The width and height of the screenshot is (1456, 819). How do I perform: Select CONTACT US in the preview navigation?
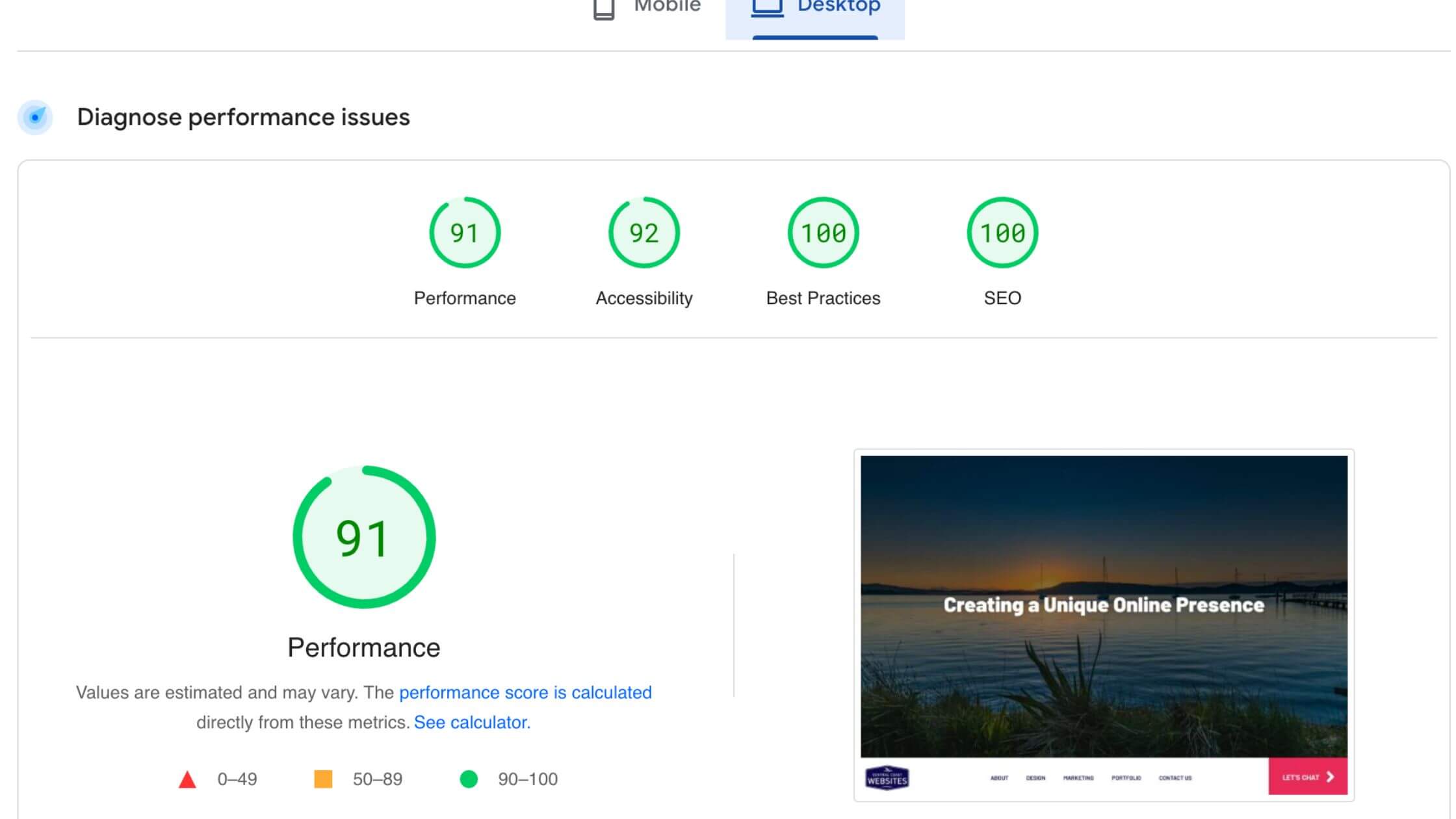tap(1175, 777)
